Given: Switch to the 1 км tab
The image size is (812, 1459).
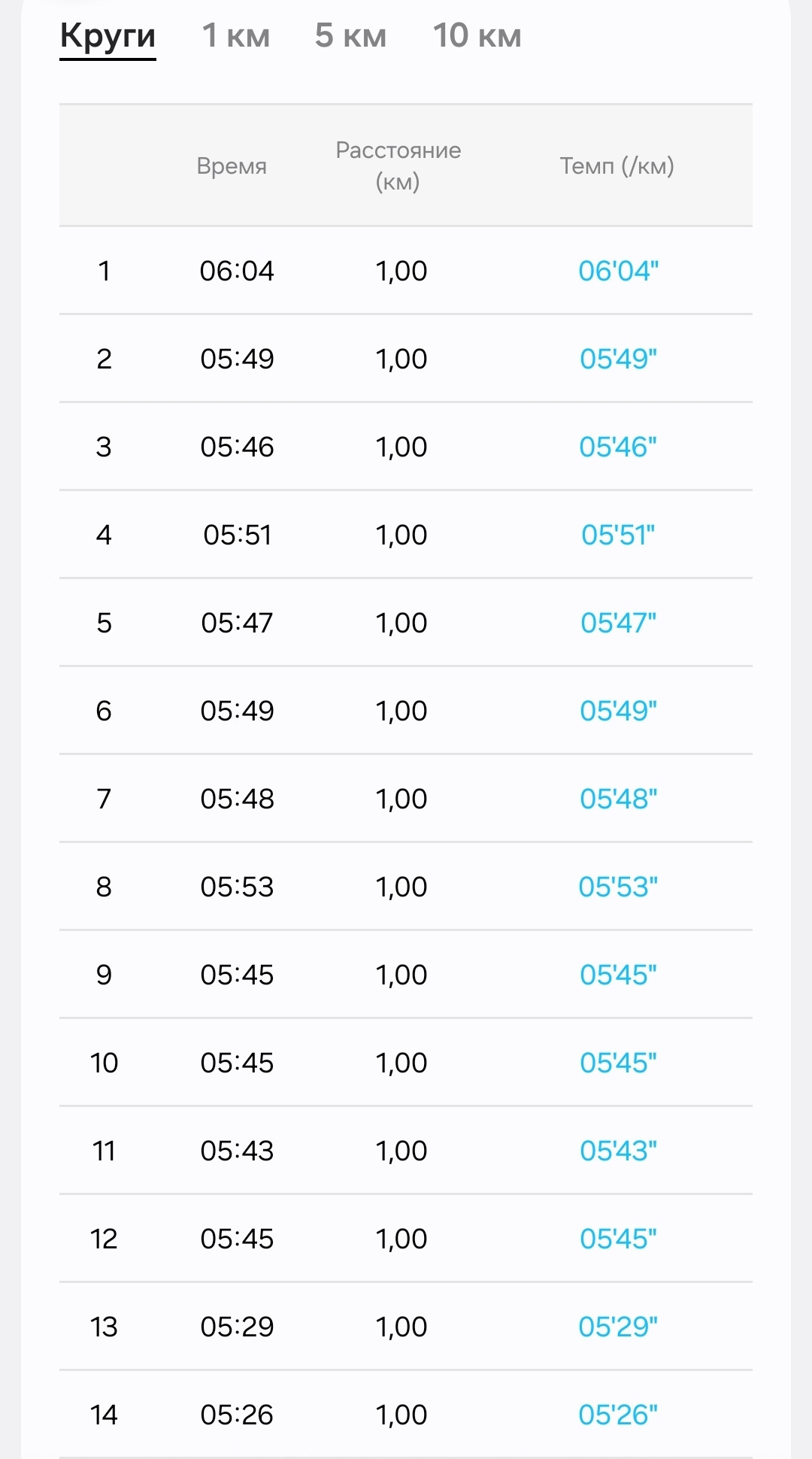Looking at the screenshot, I should click(x=236, y=35).
